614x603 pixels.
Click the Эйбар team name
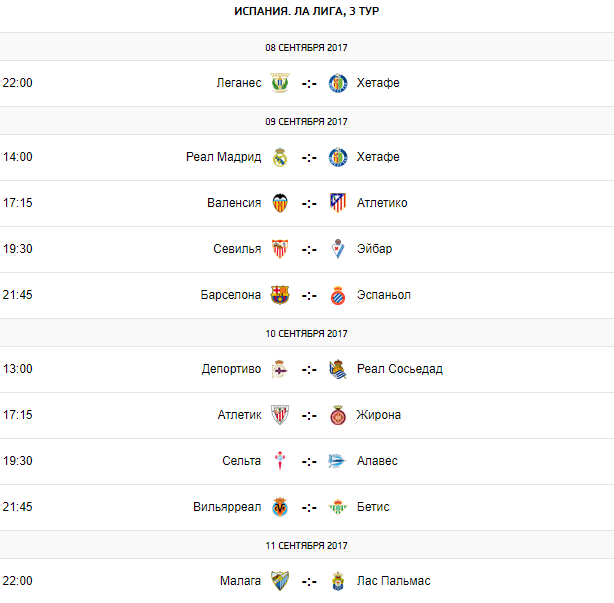tap(375, 249)
